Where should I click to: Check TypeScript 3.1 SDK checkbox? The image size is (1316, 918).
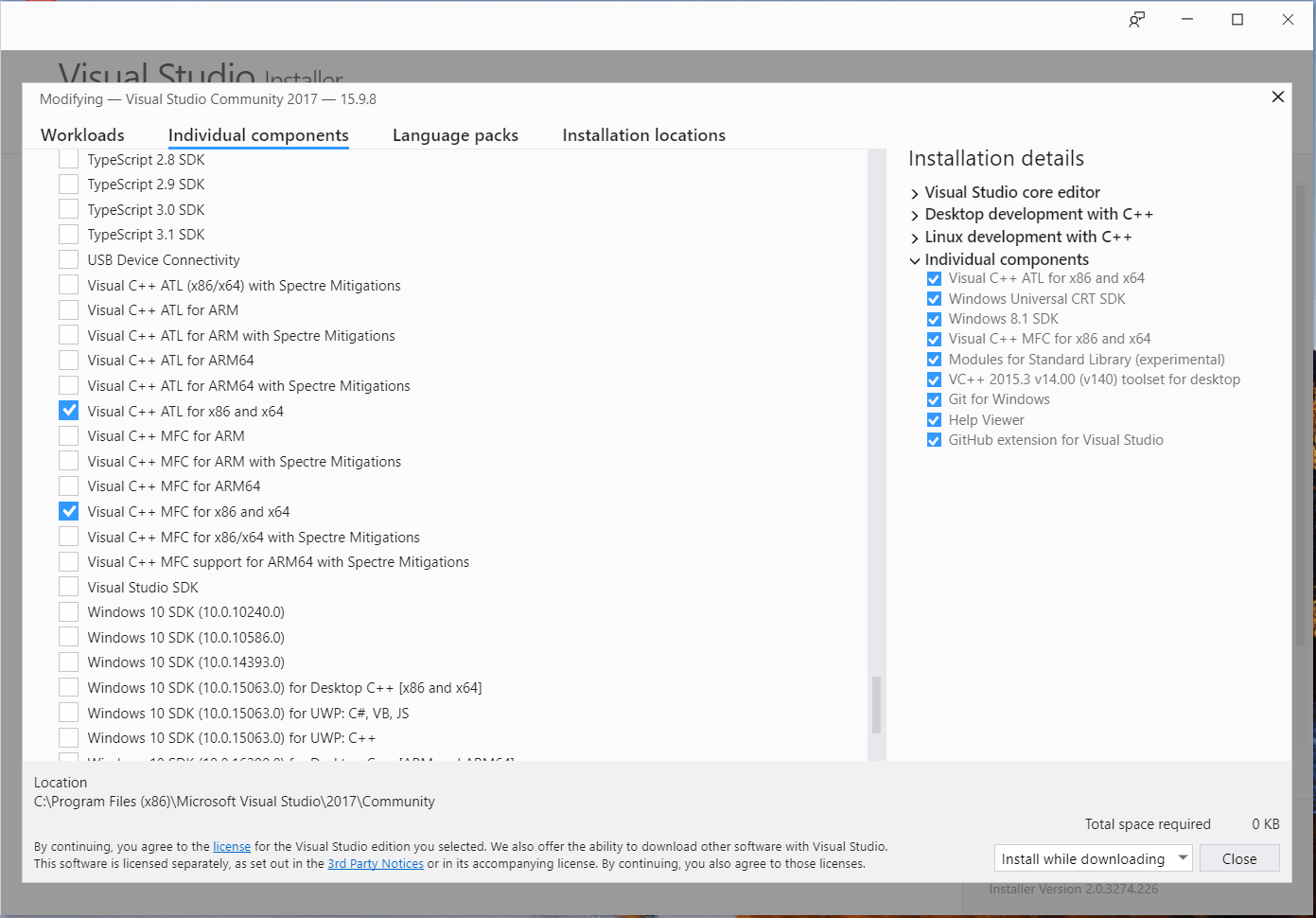(69, 235)
